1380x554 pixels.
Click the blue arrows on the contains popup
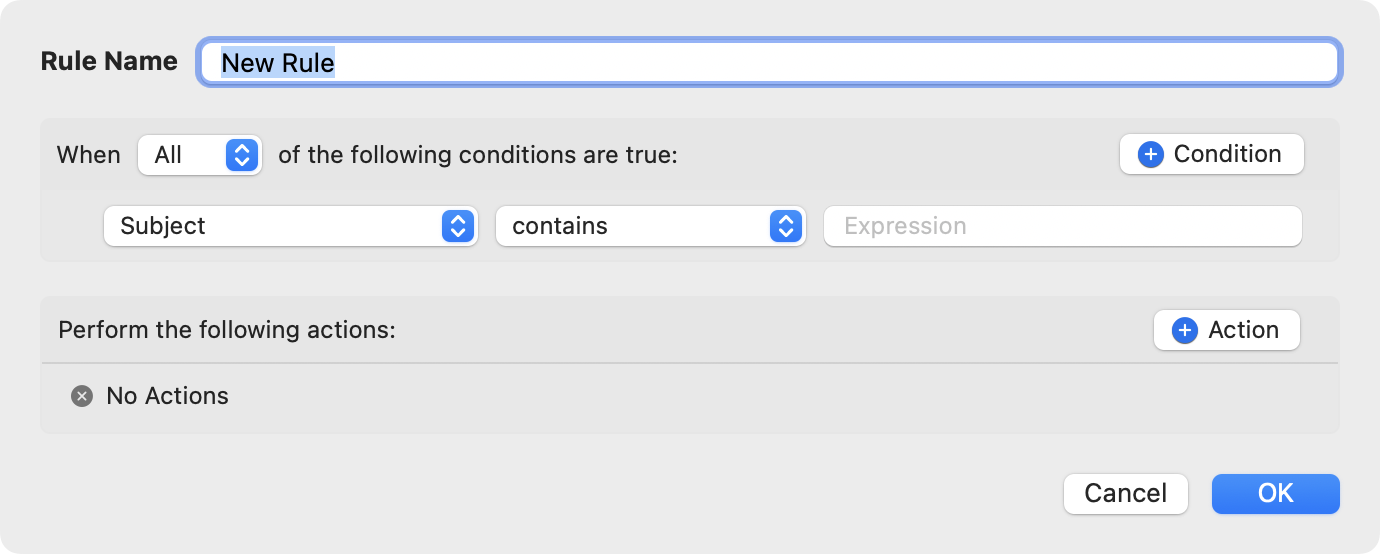786,227
